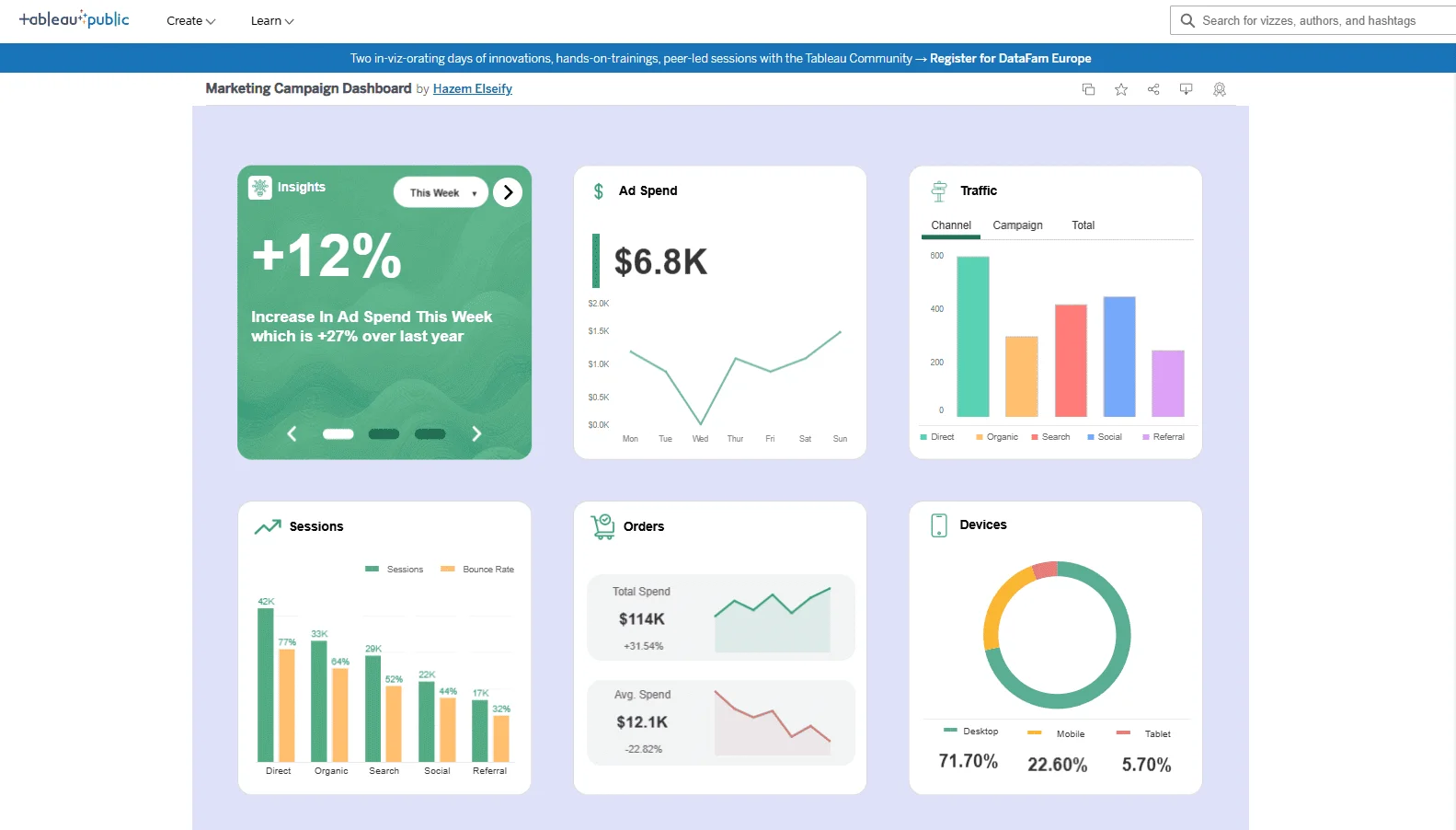
Task: Click the Referral legend swatch in Traffic
Action: click(1146, 437)
